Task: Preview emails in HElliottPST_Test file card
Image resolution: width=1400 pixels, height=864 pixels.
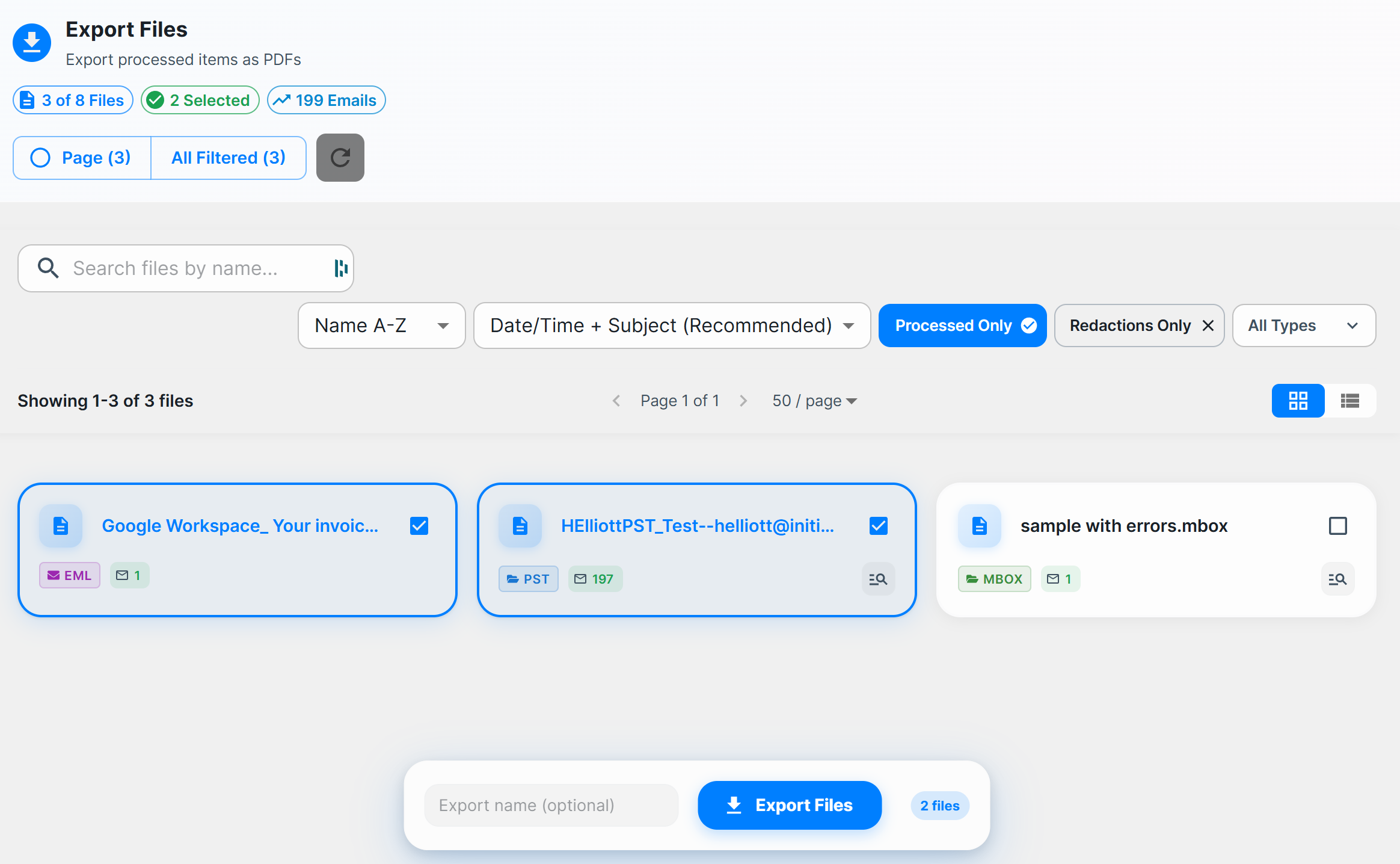Action: [878, 579]
